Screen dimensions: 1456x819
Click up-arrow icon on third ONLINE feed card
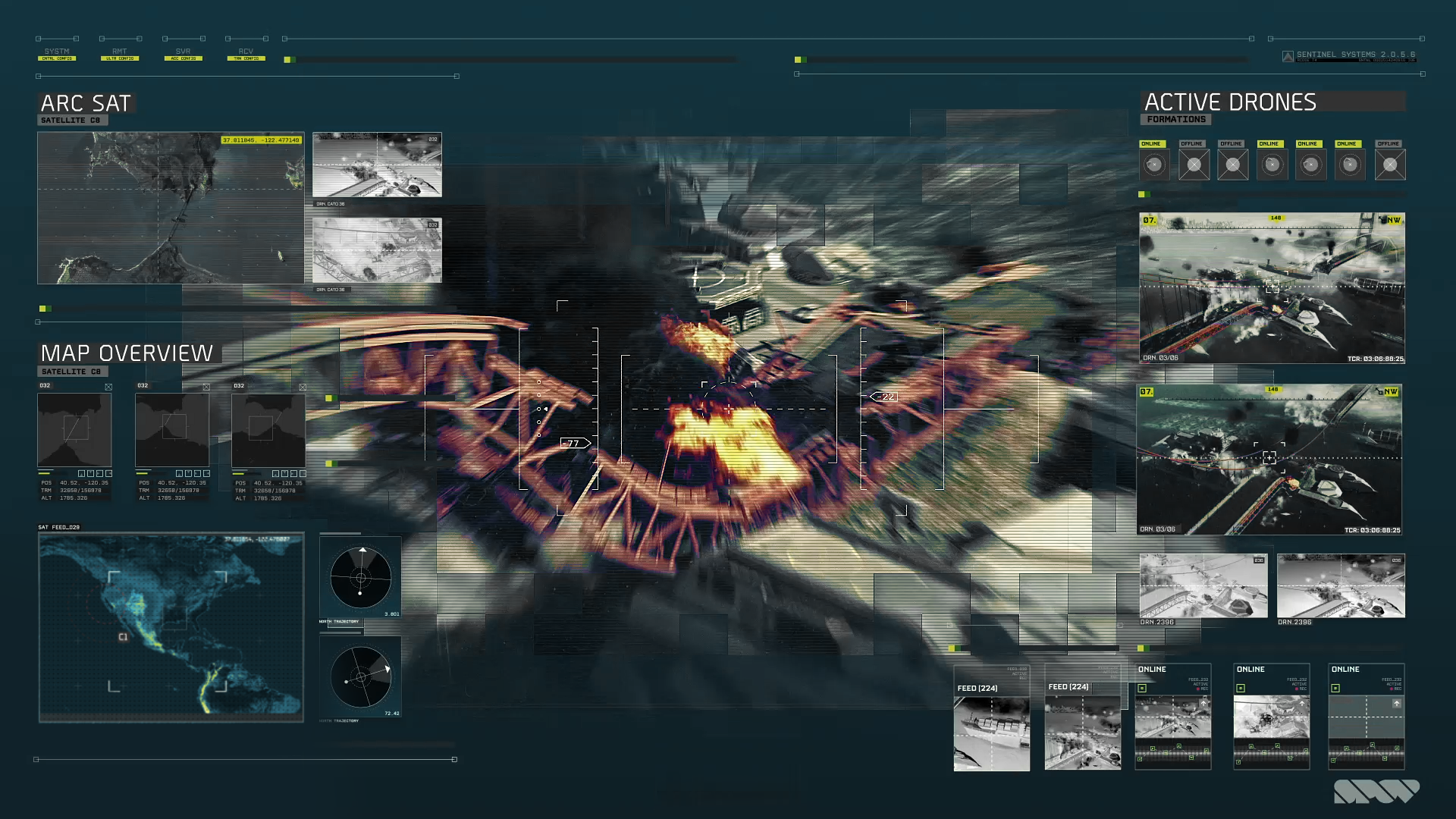(x=1397, y=704)
